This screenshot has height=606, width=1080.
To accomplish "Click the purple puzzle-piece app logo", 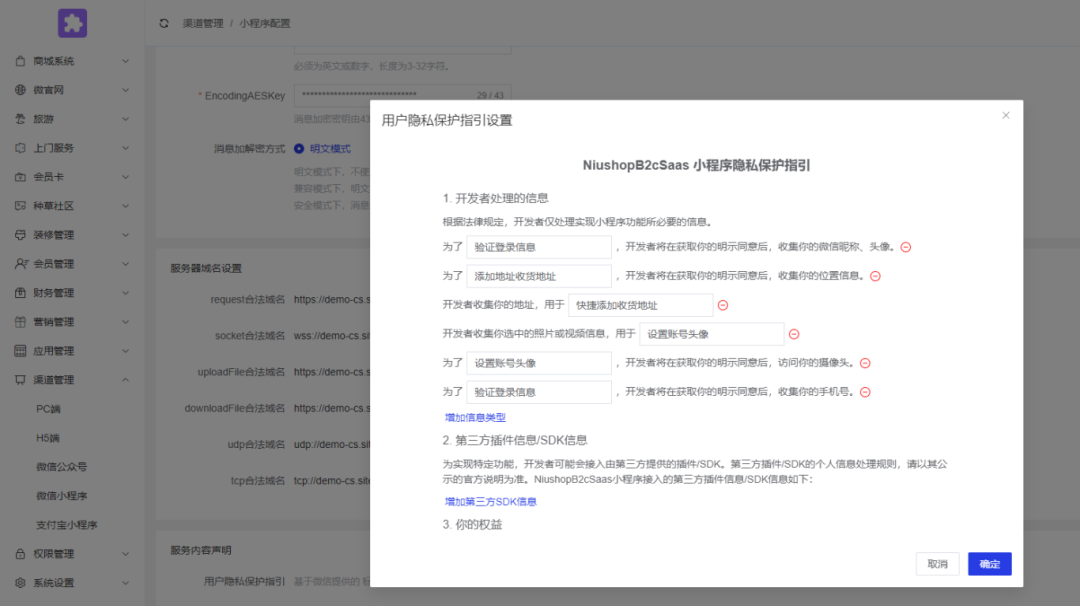I will coord(72,23).
